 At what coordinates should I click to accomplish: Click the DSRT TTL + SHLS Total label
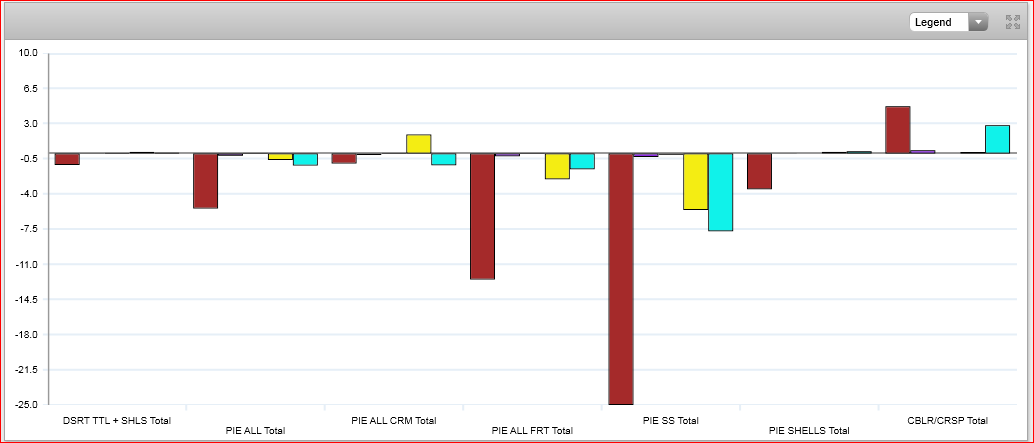coord(116,421)
